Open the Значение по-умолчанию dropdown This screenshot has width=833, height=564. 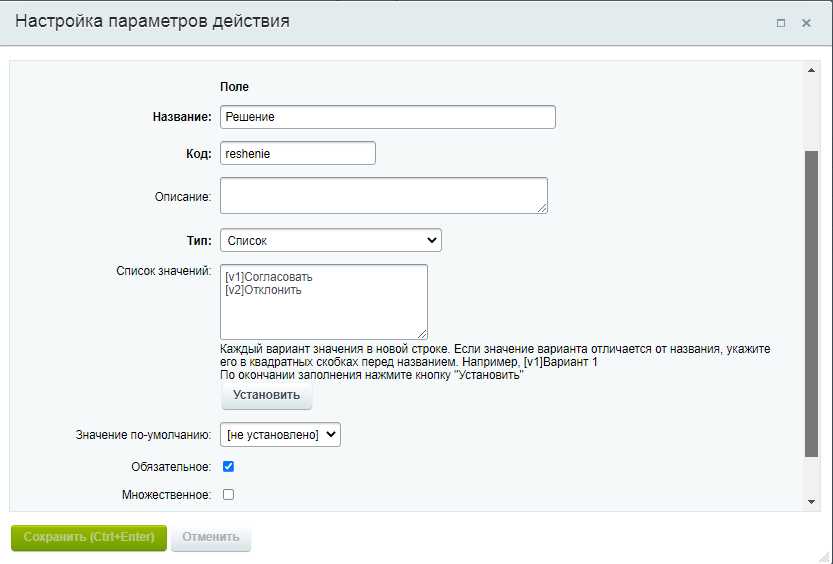280,434
